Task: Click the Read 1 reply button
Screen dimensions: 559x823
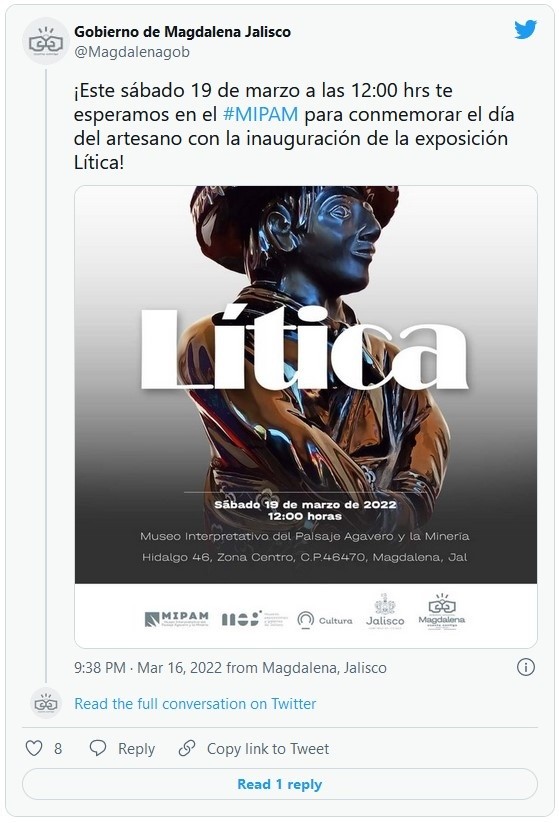Action: pyautogui.click(x=280, y=784)
